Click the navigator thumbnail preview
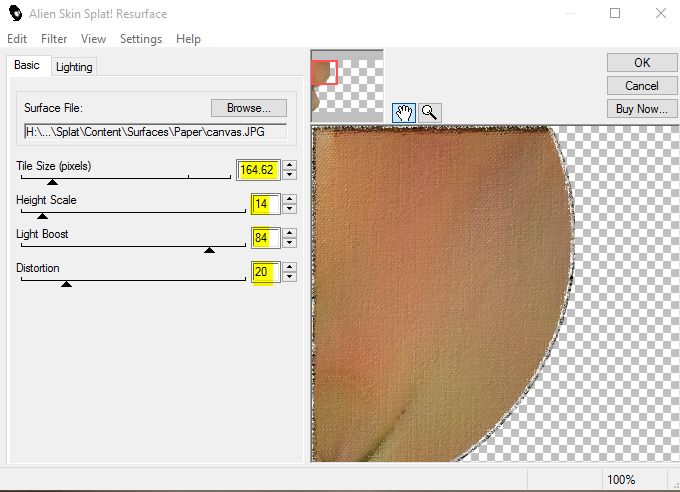 point(347,86)
